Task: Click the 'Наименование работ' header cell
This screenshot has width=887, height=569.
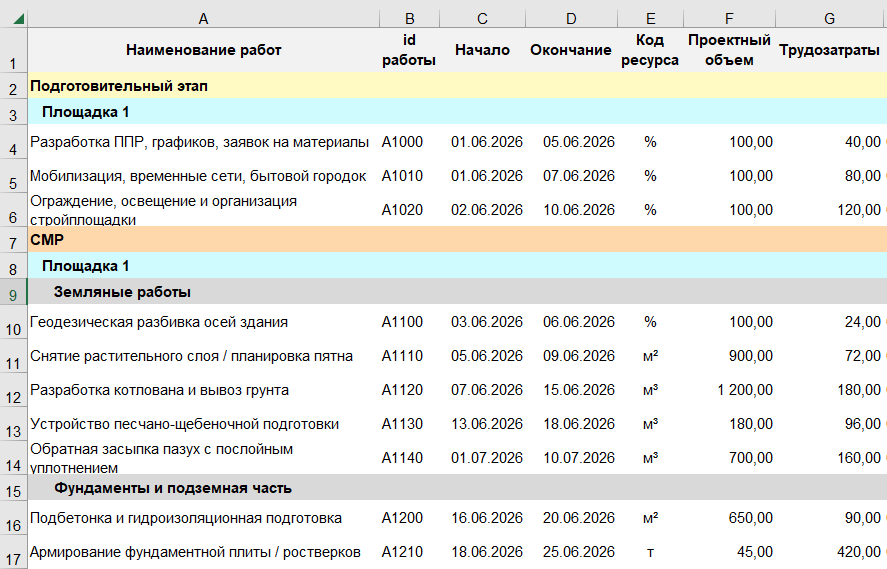Action: click(x=204, y=50)
